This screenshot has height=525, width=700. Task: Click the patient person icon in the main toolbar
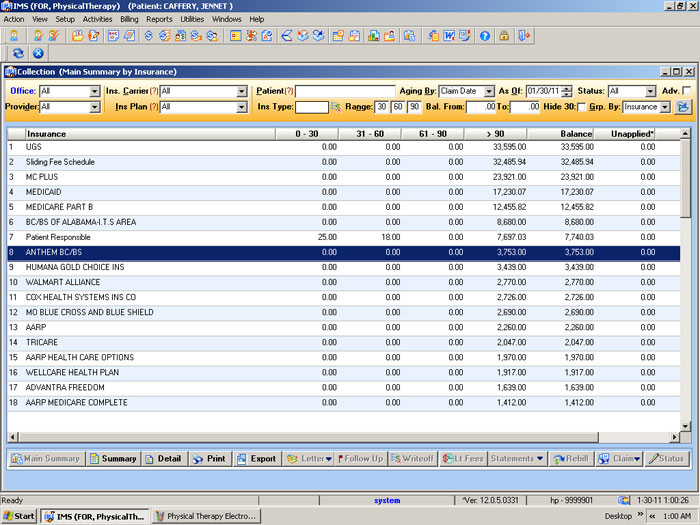[14, 36]
